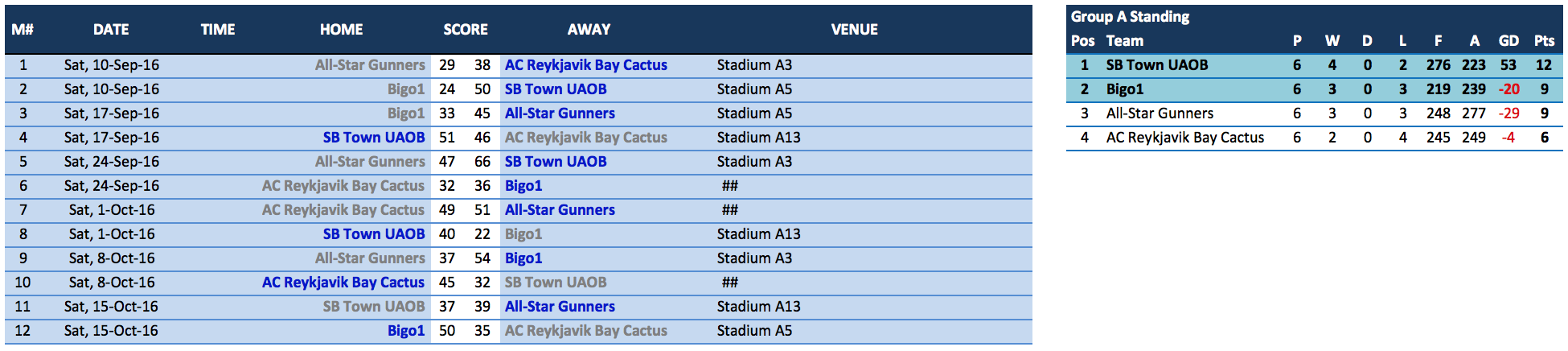This screenshot has width=1568, height=351.
Task: Select home score 29 in match 1
Action: [x=447, y=65]
